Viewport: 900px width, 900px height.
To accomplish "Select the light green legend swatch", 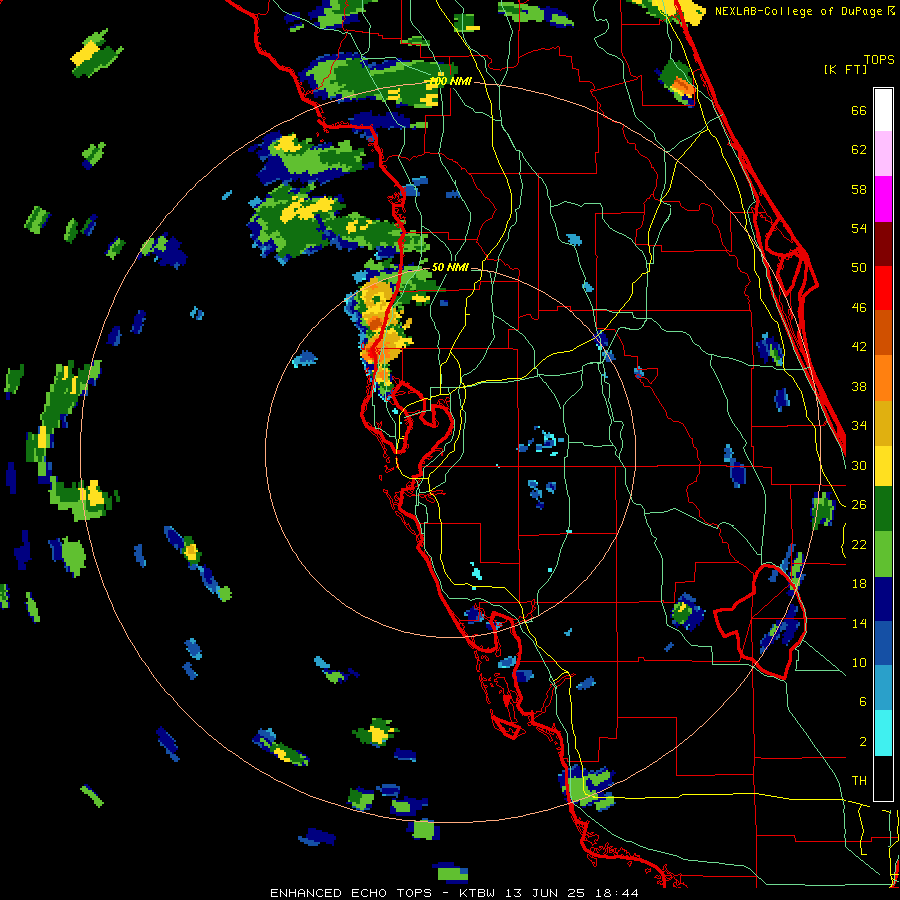I will click(883, 554).
